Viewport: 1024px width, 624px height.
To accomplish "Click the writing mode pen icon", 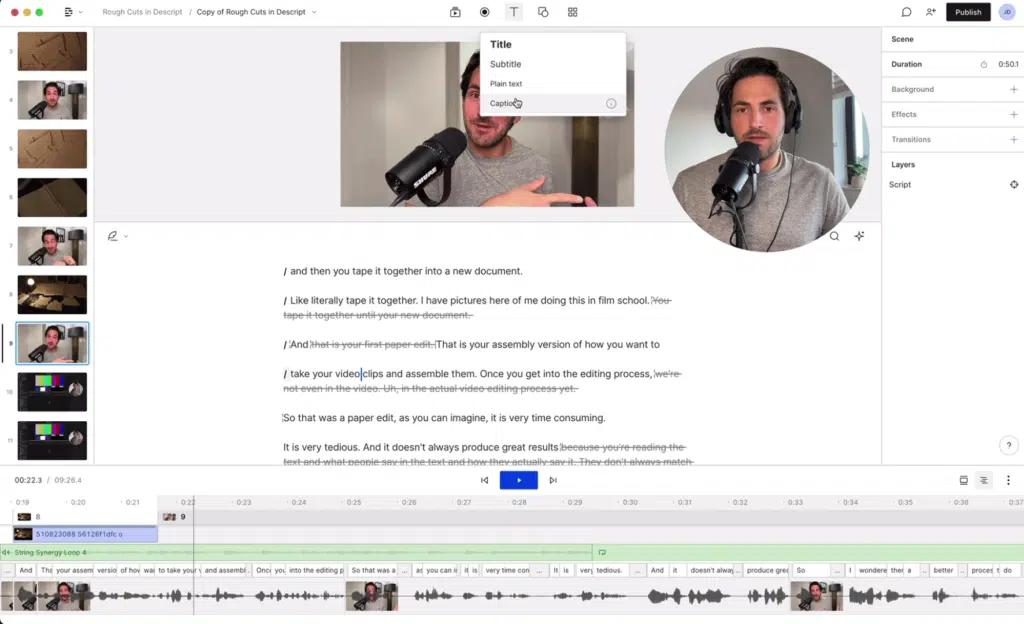I will coord(112,236).
